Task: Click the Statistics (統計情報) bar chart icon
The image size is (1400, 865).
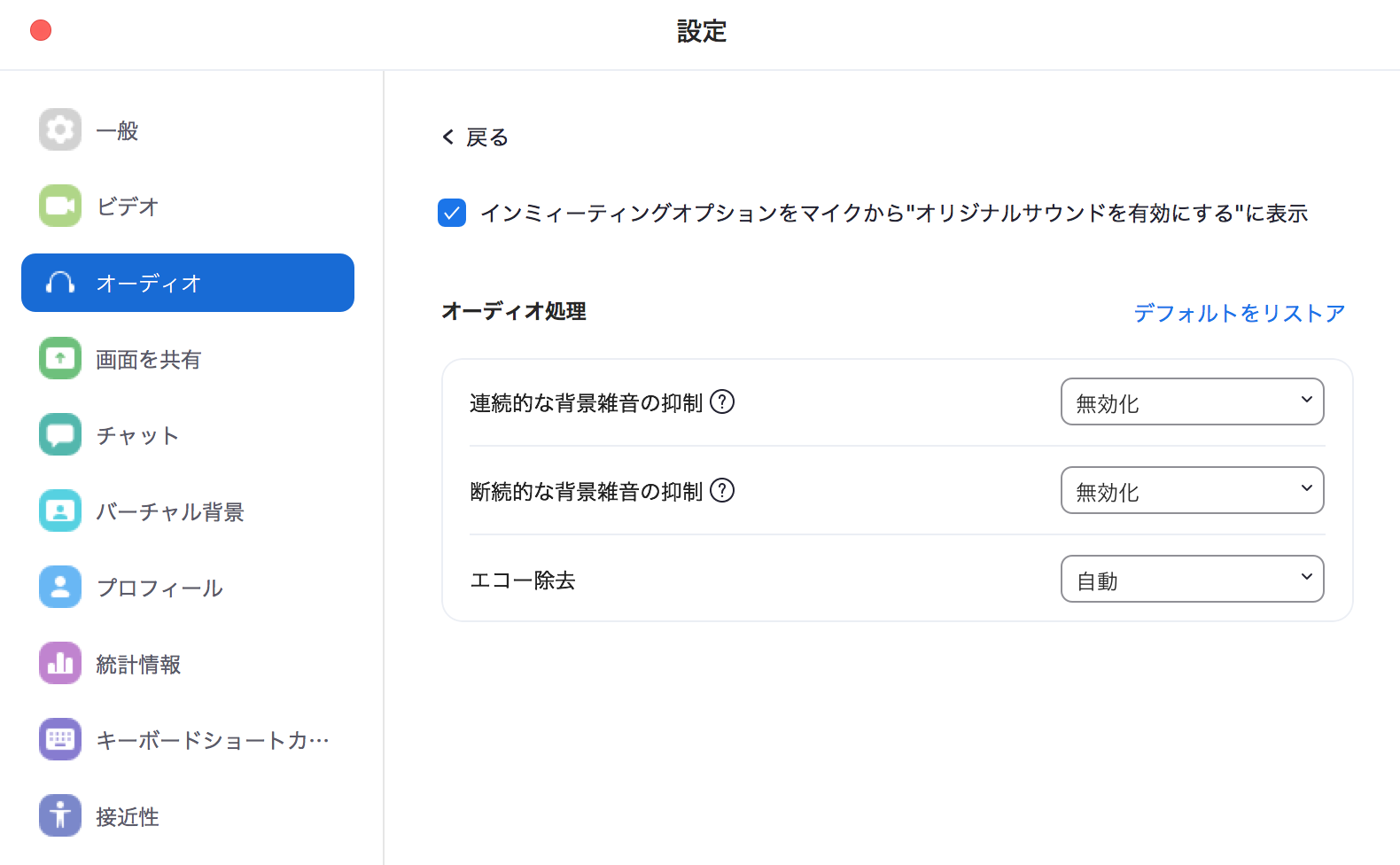Action: [x=60, y=664]
